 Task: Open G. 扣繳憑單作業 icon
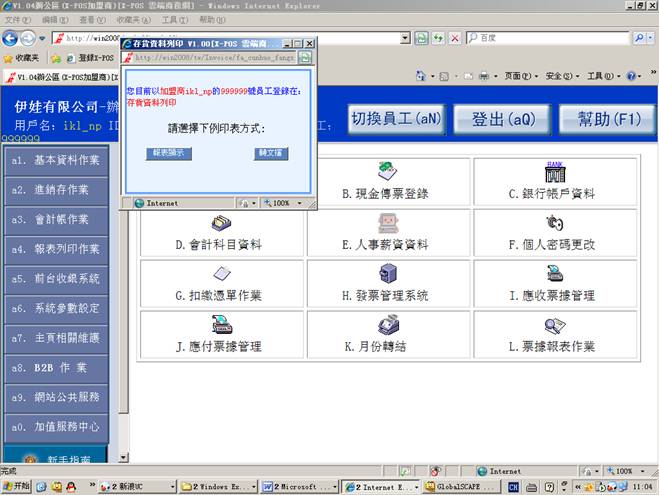click(x=222, y=274)
